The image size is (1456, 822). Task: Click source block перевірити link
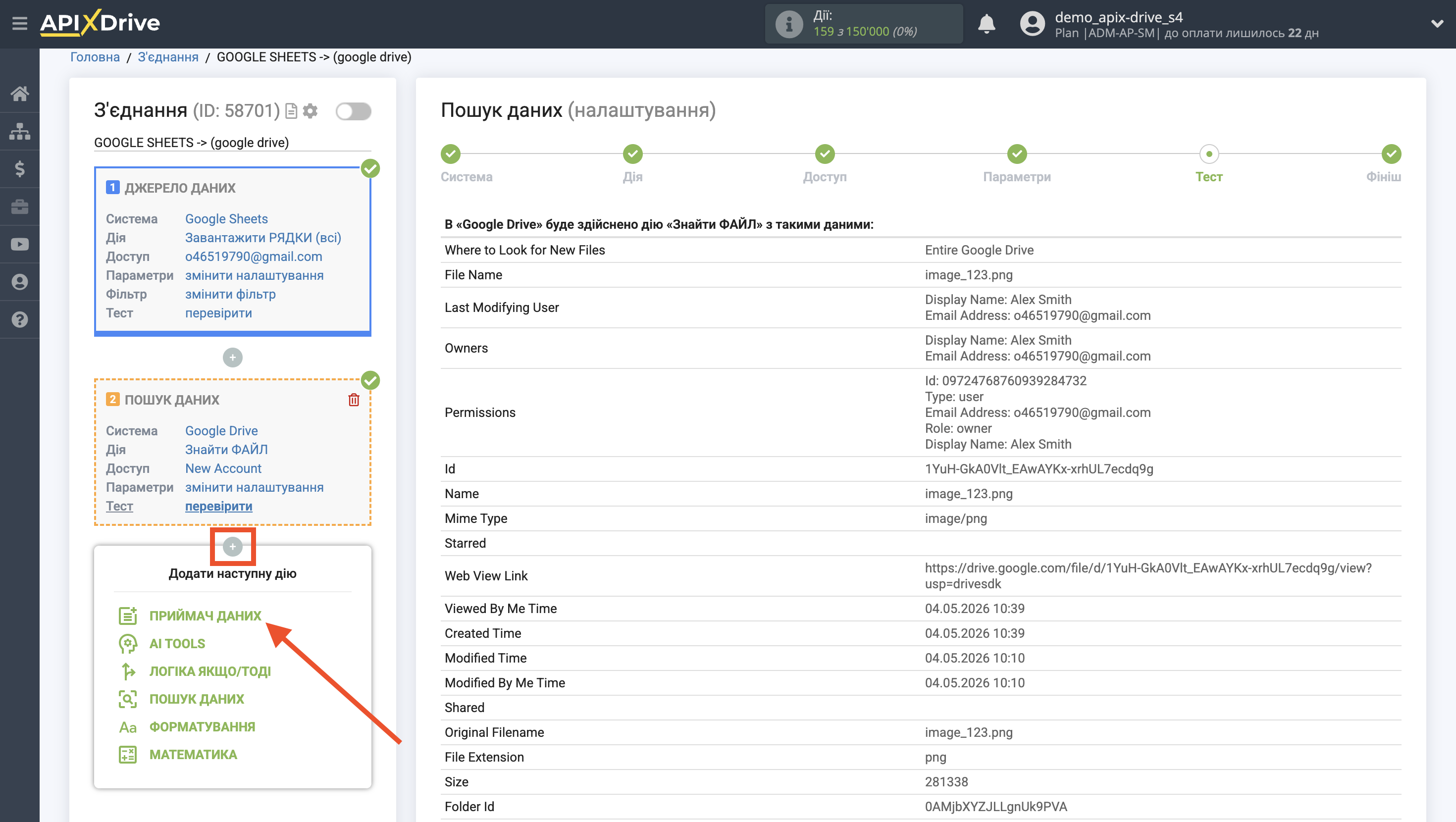[x=219, y=313]
